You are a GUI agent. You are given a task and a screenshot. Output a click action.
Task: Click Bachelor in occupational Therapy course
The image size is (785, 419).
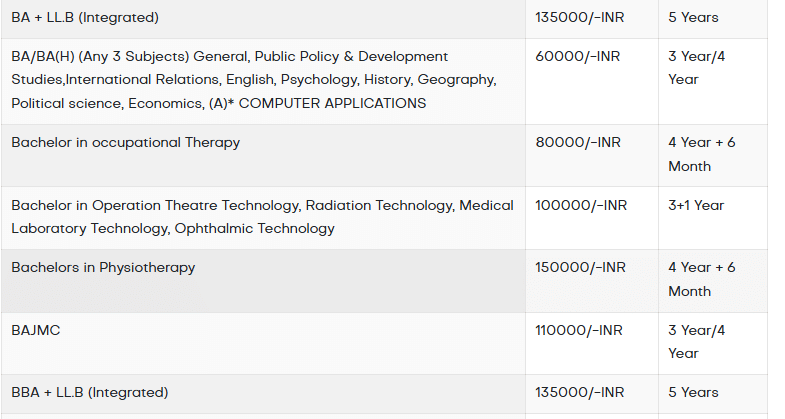pos(126,143)
